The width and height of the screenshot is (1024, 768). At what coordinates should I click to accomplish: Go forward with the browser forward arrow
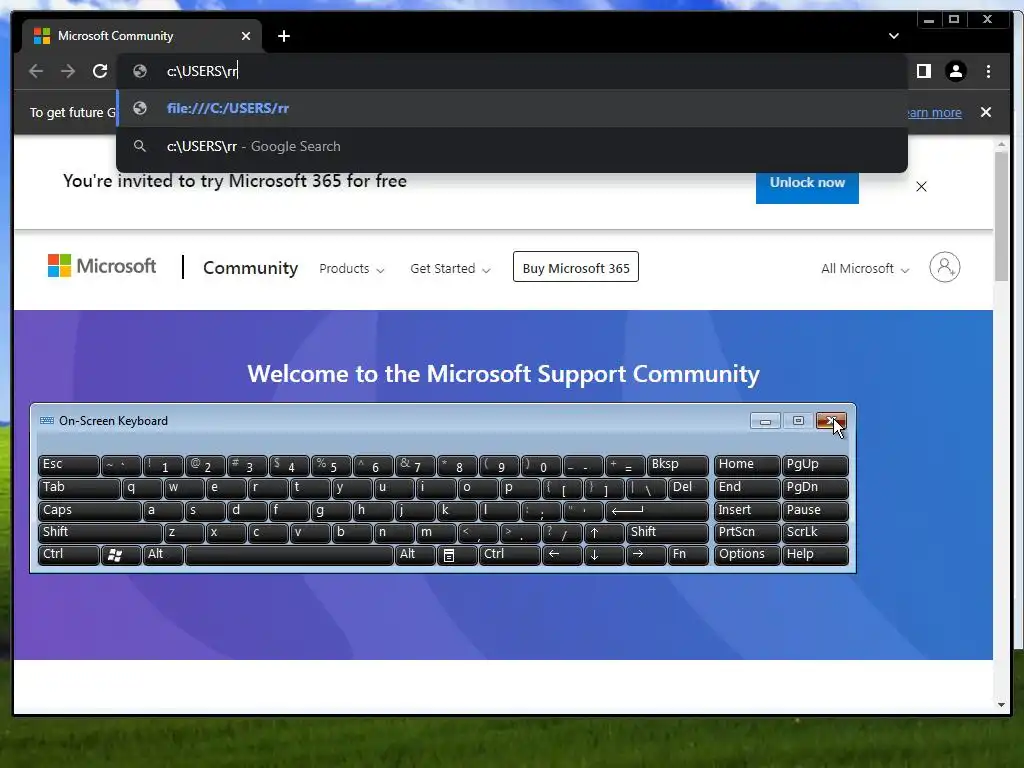pos(68,71)
